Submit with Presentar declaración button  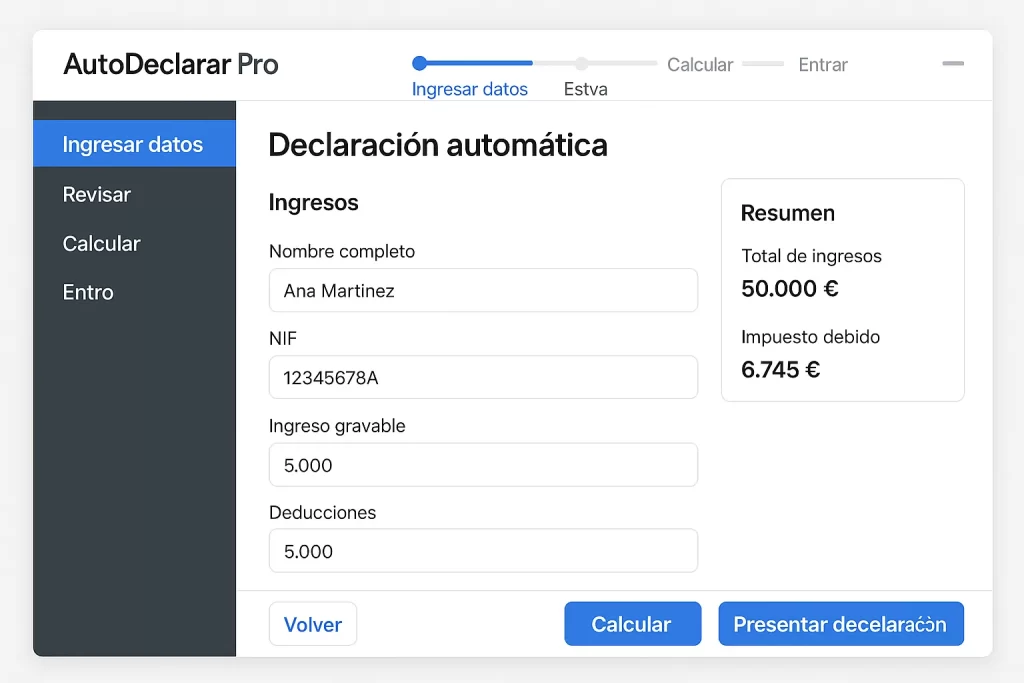click(841, 624)
